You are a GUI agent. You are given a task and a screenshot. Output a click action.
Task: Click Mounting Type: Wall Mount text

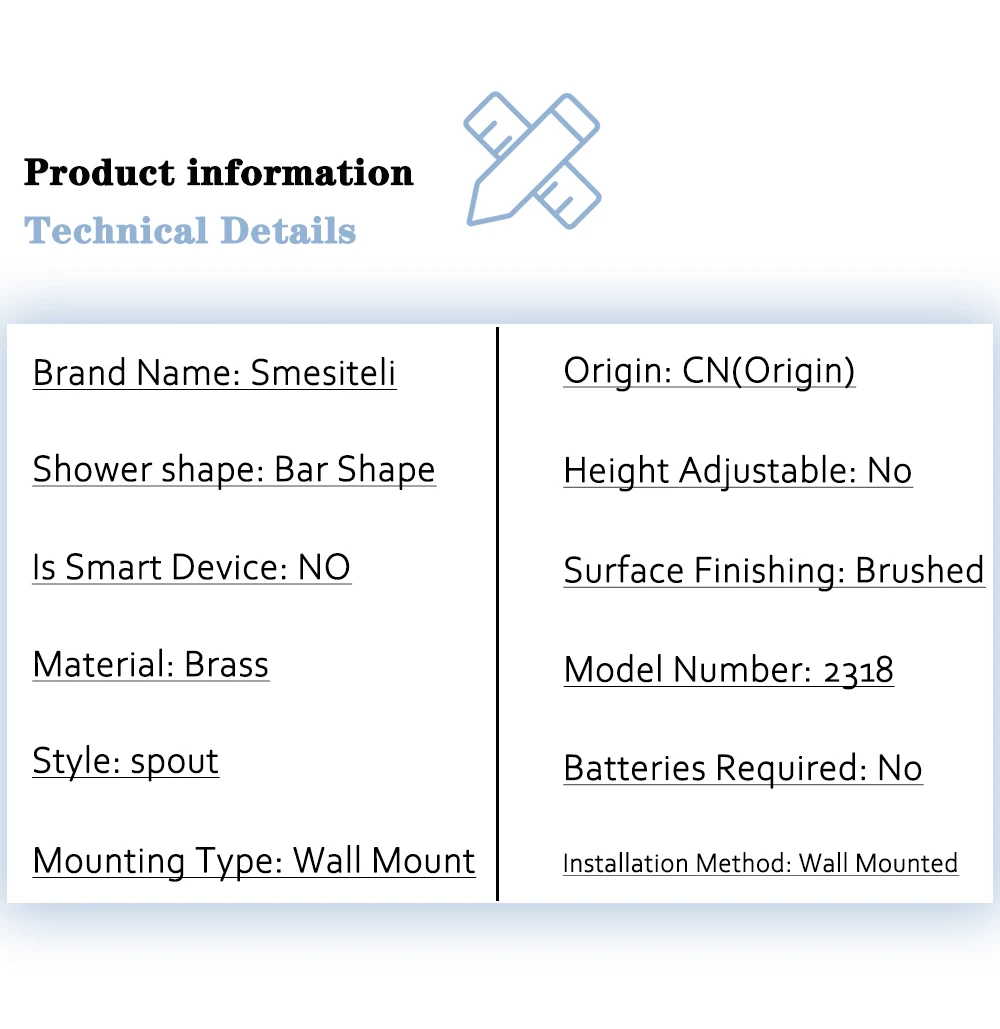pos(254,860)
